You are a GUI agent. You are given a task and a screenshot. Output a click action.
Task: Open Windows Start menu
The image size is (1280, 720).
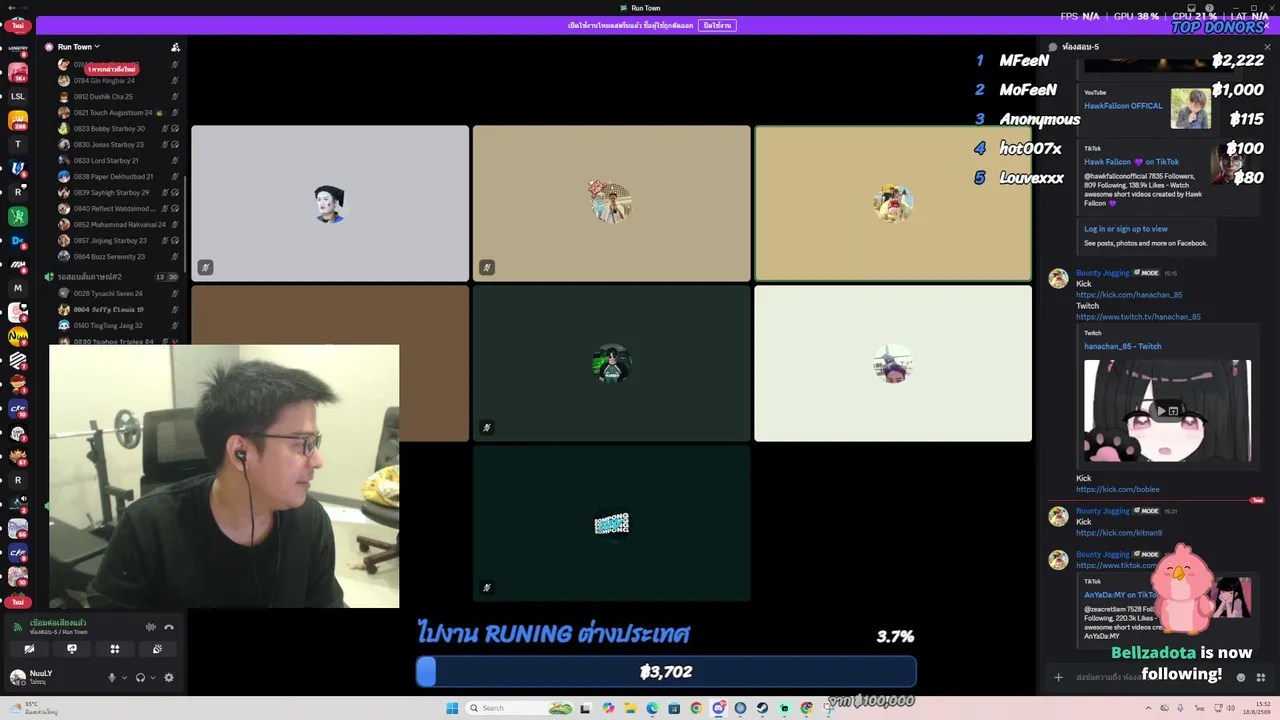(452, 708)
